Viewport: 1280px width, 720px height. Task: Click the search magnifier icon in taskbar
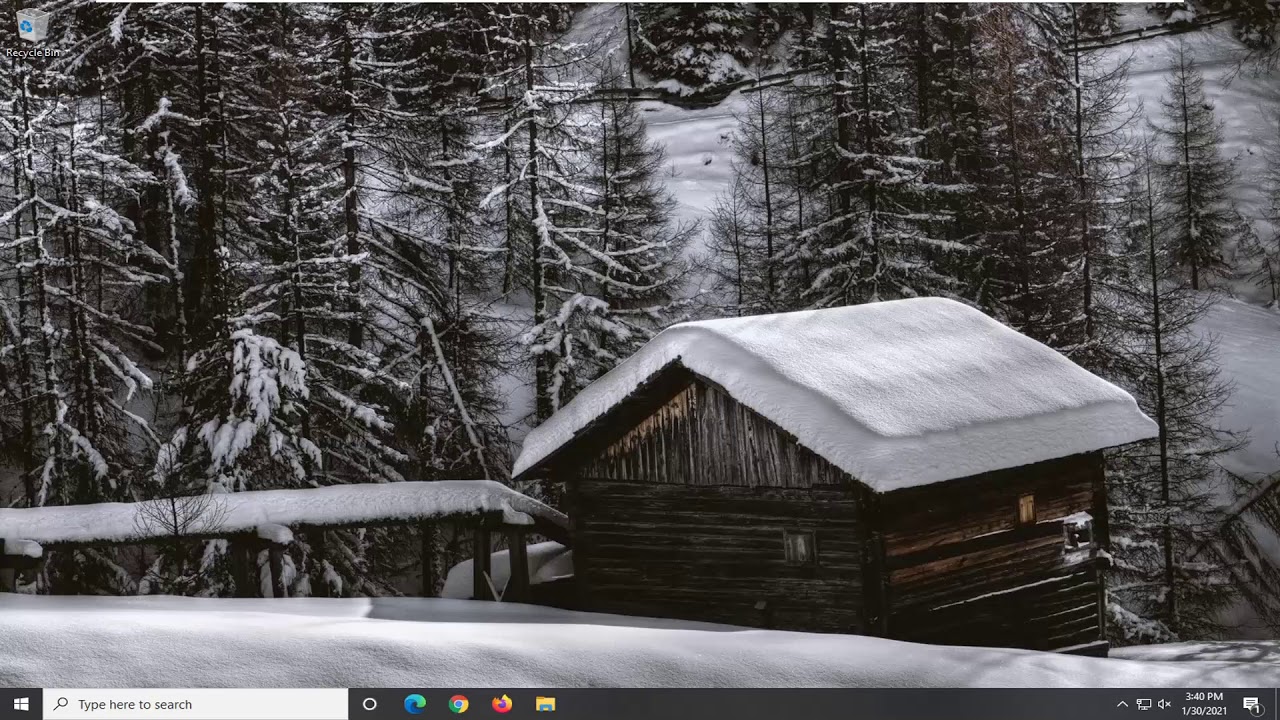pyautogui.click(x=61, y=704)
